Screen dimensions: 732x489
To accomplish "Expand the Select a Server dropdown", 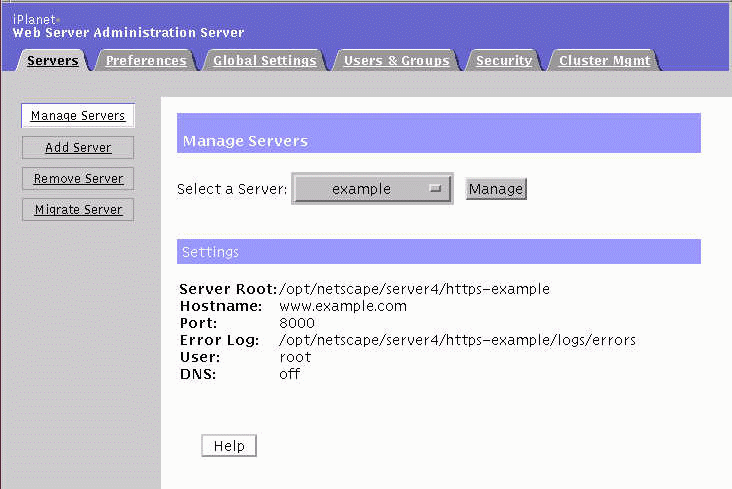I will tap(373, 189).
